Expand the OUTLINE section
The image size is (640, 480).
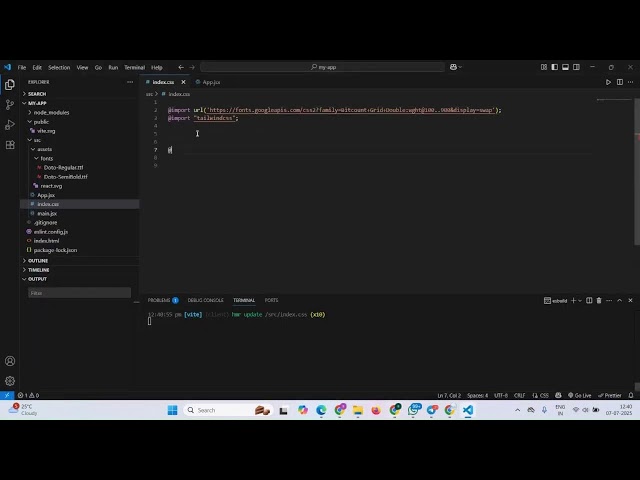point(80,260)
